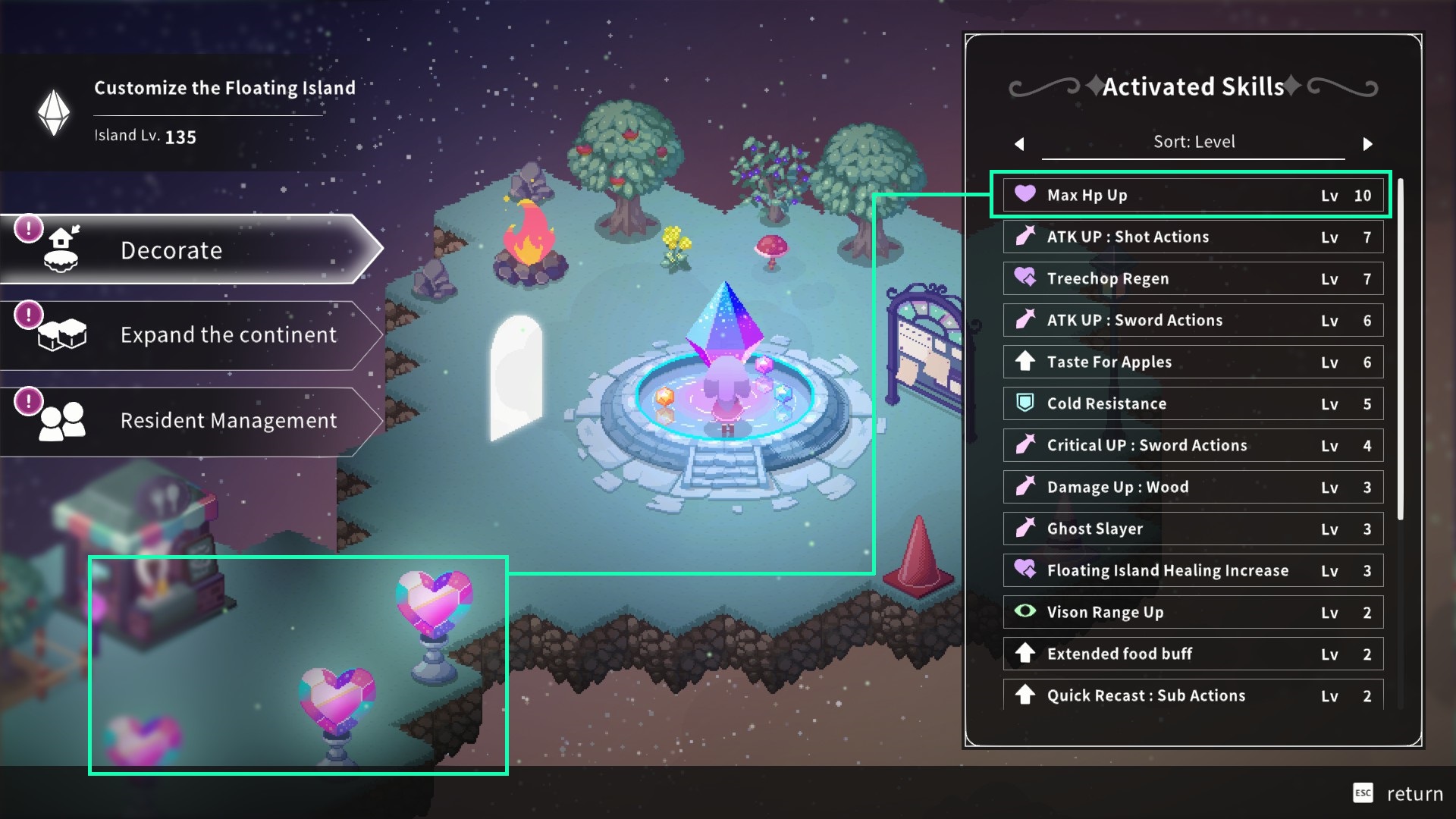Click the shield icon for Cold Resistance

[1025, 403]
